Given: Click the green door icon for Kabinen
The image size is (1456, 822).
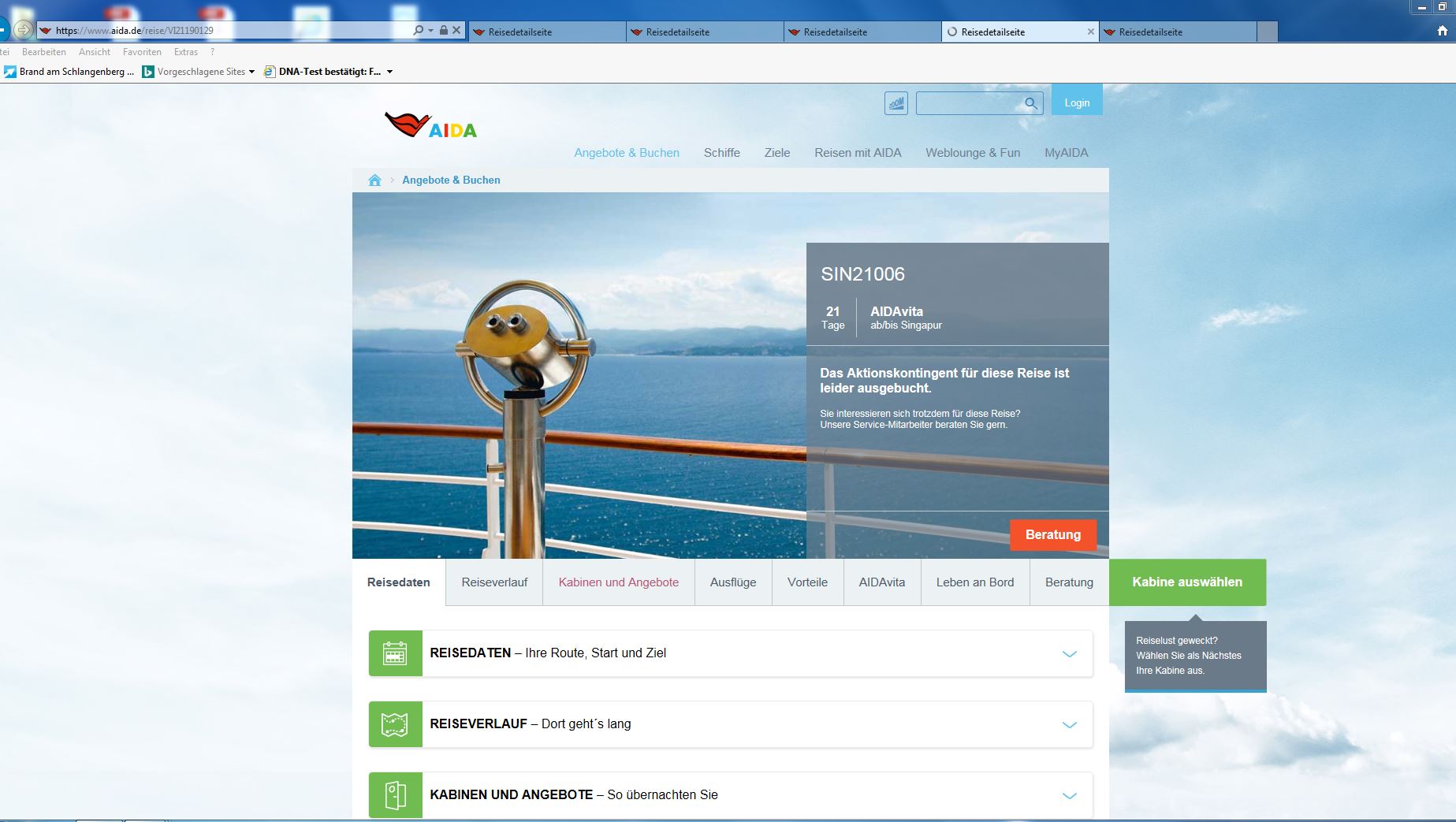Looking at the screenshot, I should click(395, 795).
